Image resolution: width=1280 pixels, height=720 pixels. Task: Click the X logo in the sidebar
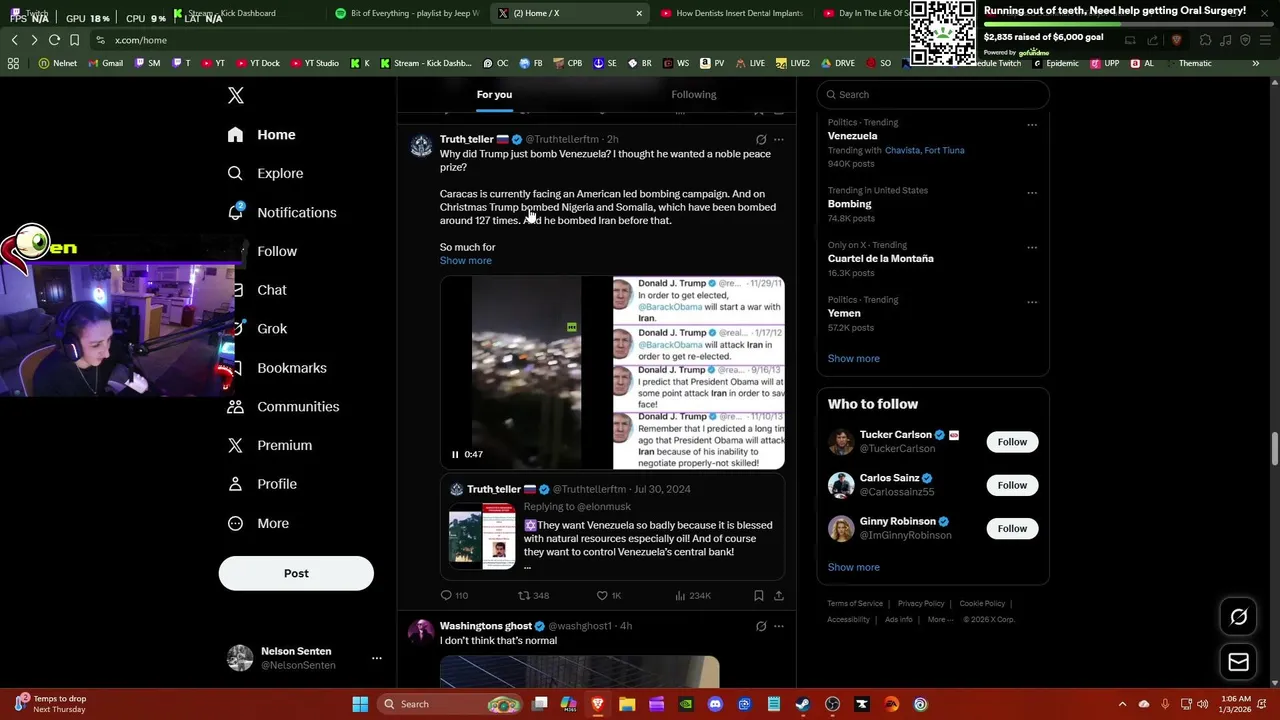point(236,95)
